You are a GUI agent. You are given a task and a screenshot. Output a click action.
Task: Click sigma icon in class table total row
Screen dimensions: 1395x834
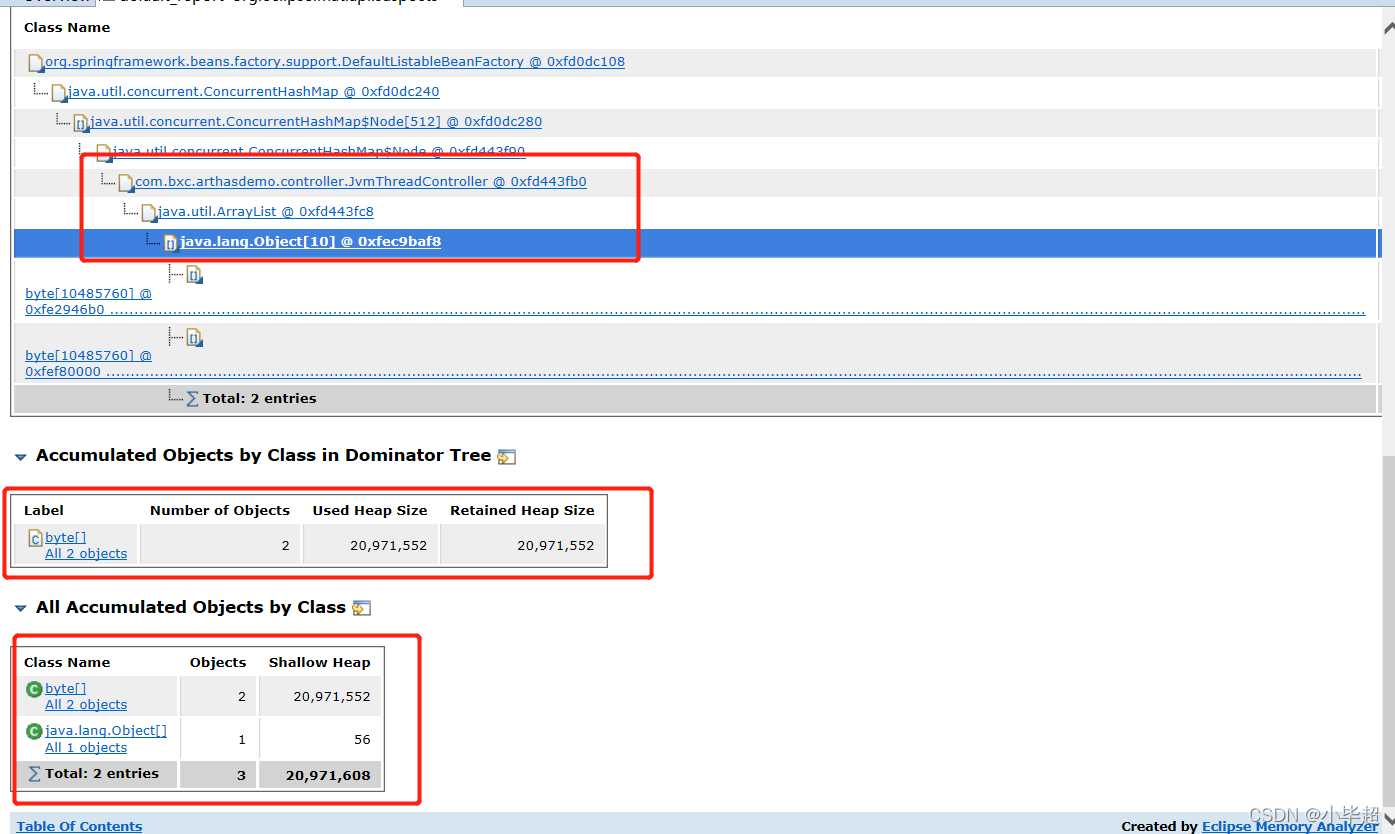34,774
